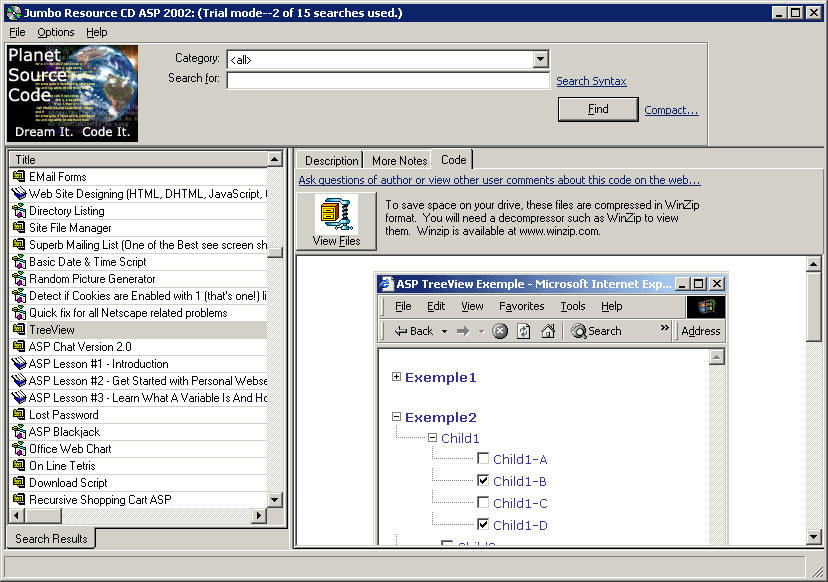Image resolution: width=828 pixels, height=582 pixels.
Task: Expand the Exemple1 tree node
Action: (x=396, y=377)
